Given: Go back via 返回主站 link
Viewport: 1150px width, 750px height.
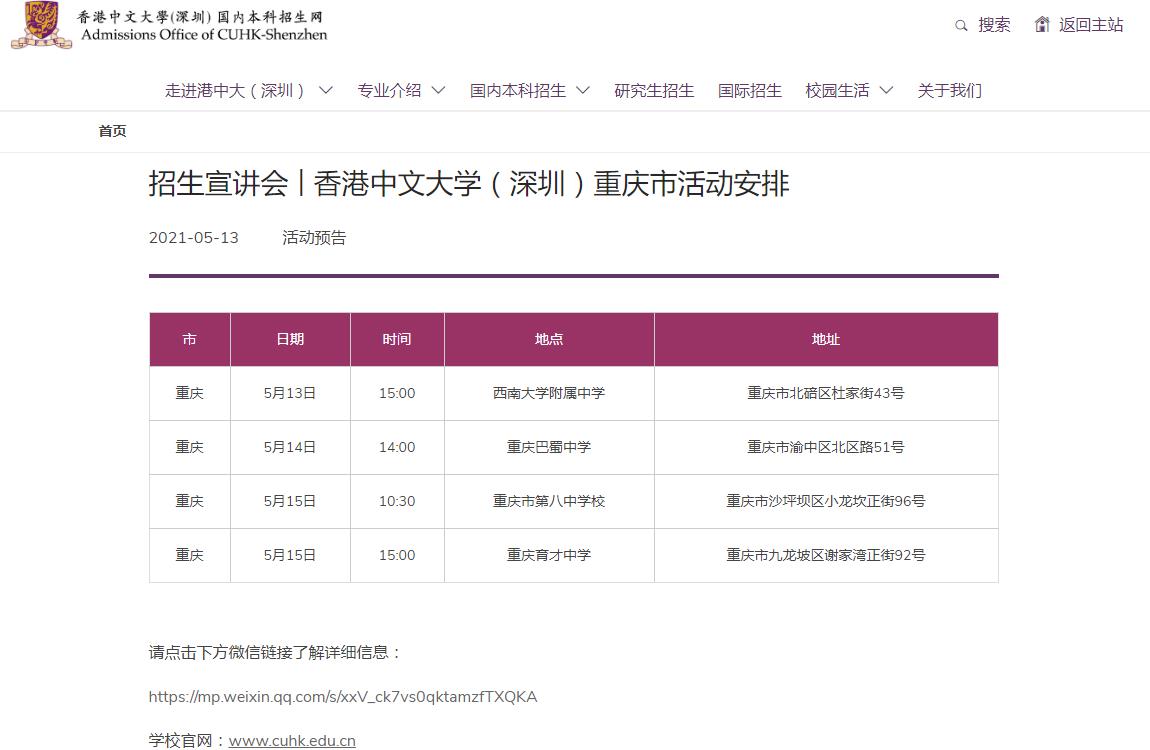Looking at the screenshot, I should click(x=1091, y=25).
